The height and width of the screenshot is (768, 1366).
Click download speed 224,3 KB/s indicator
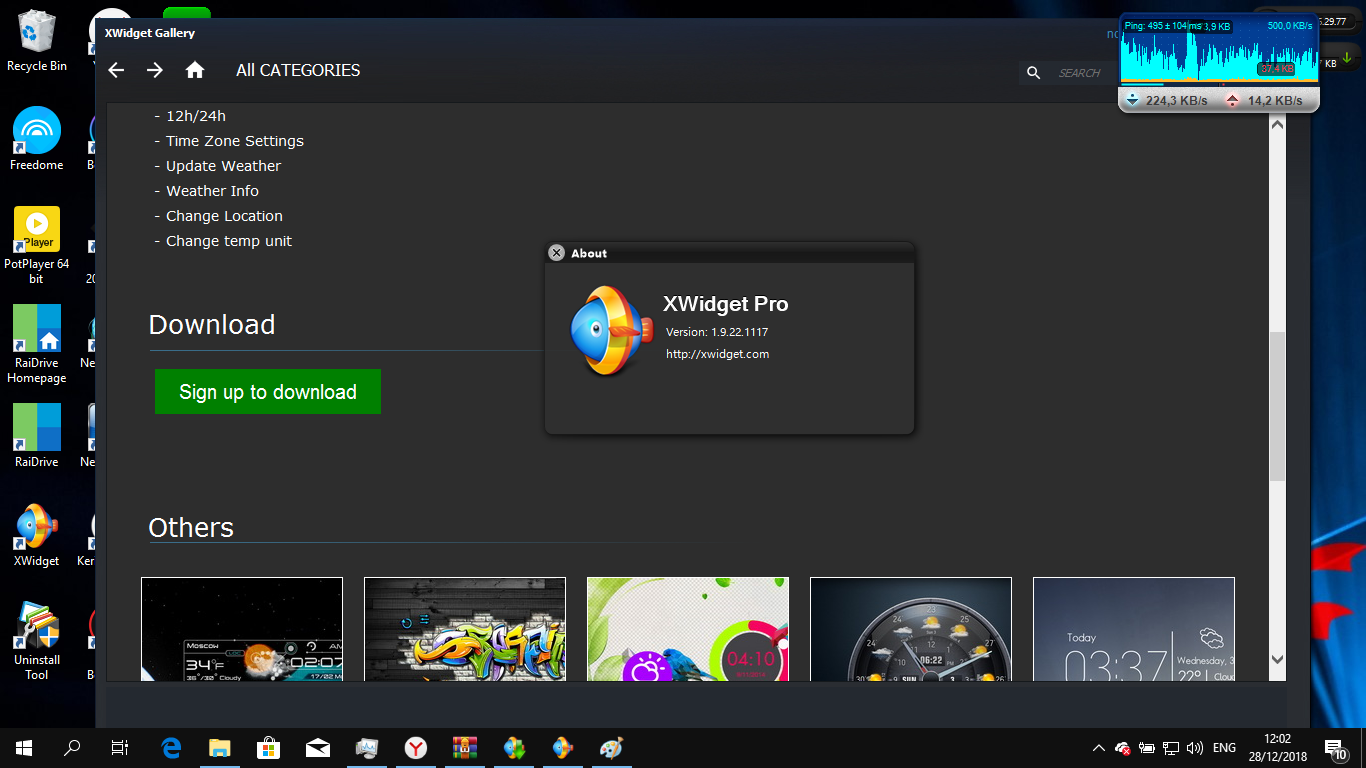[x=1166, y=100]
